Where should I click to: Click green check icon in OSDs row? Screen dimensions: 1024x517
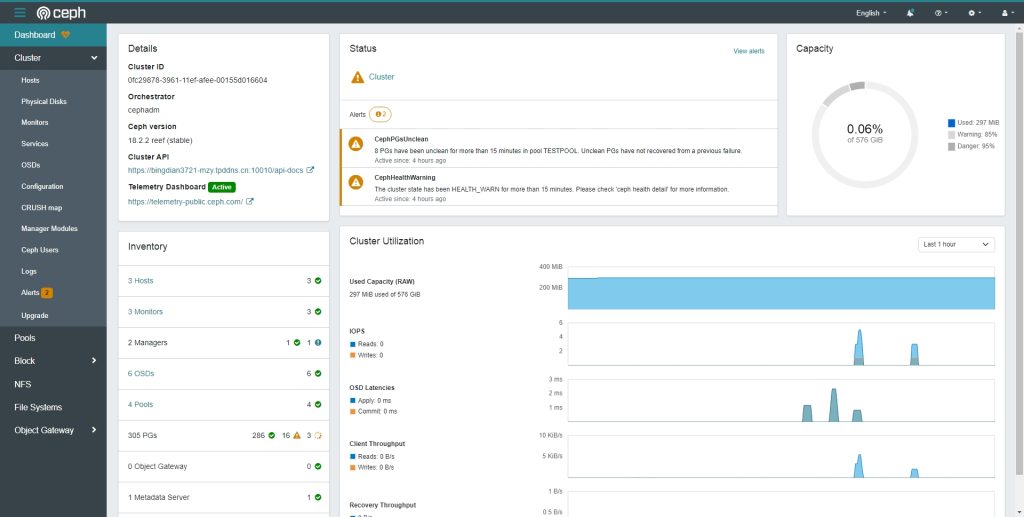point(318,373)
